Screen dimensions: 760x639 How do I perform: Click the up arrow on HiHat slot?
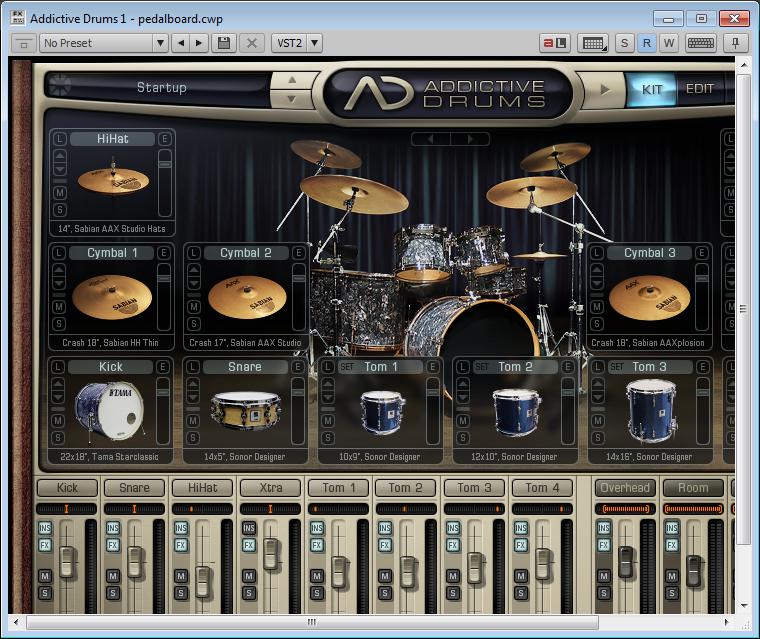60,156
